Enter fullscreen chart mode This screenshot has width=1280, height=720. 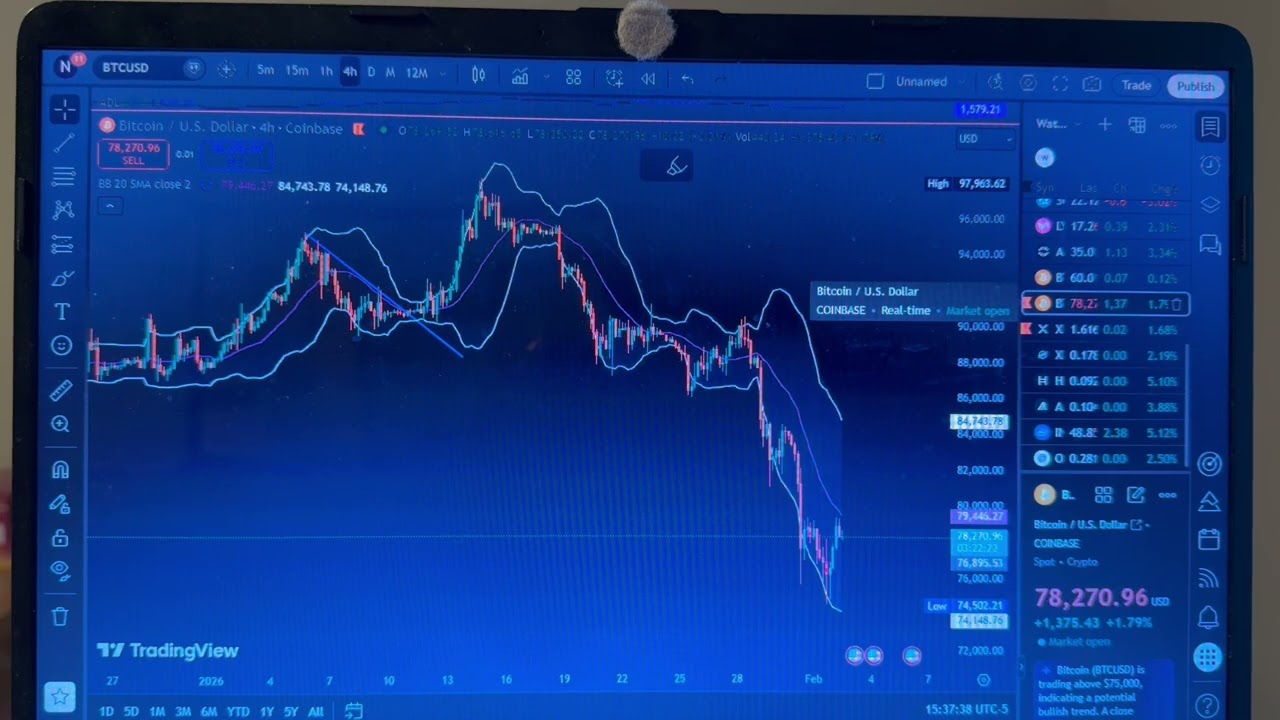(1060, 84)
